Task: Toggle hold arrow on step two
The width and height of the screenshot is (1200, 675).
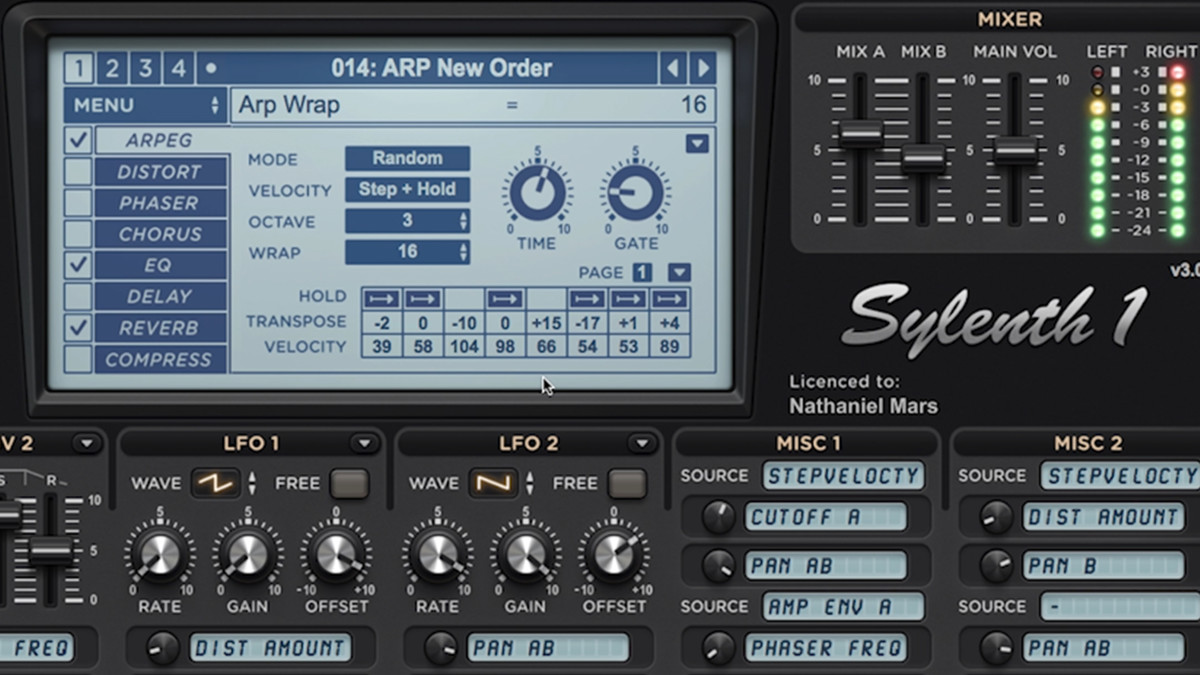Action: [x=422, y=298]
